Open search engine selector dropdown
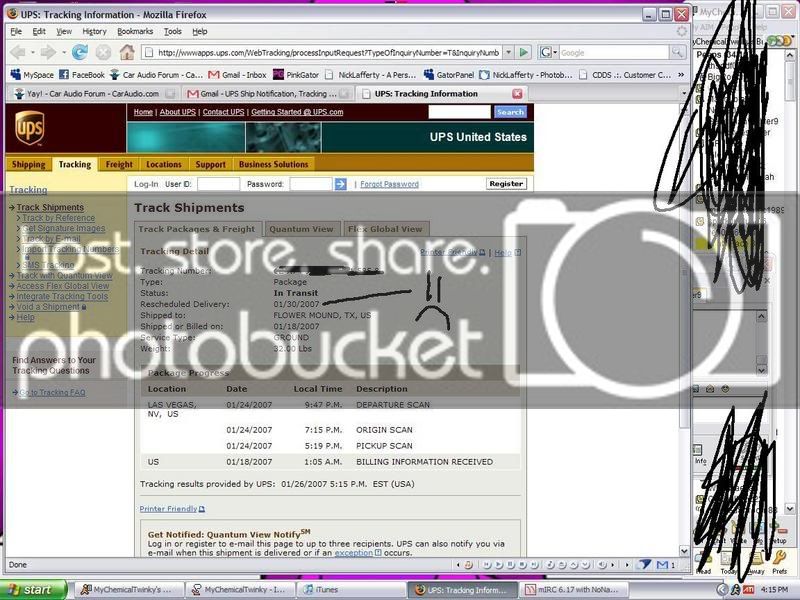The image size is (800, 600). click(x=548, y=52)
